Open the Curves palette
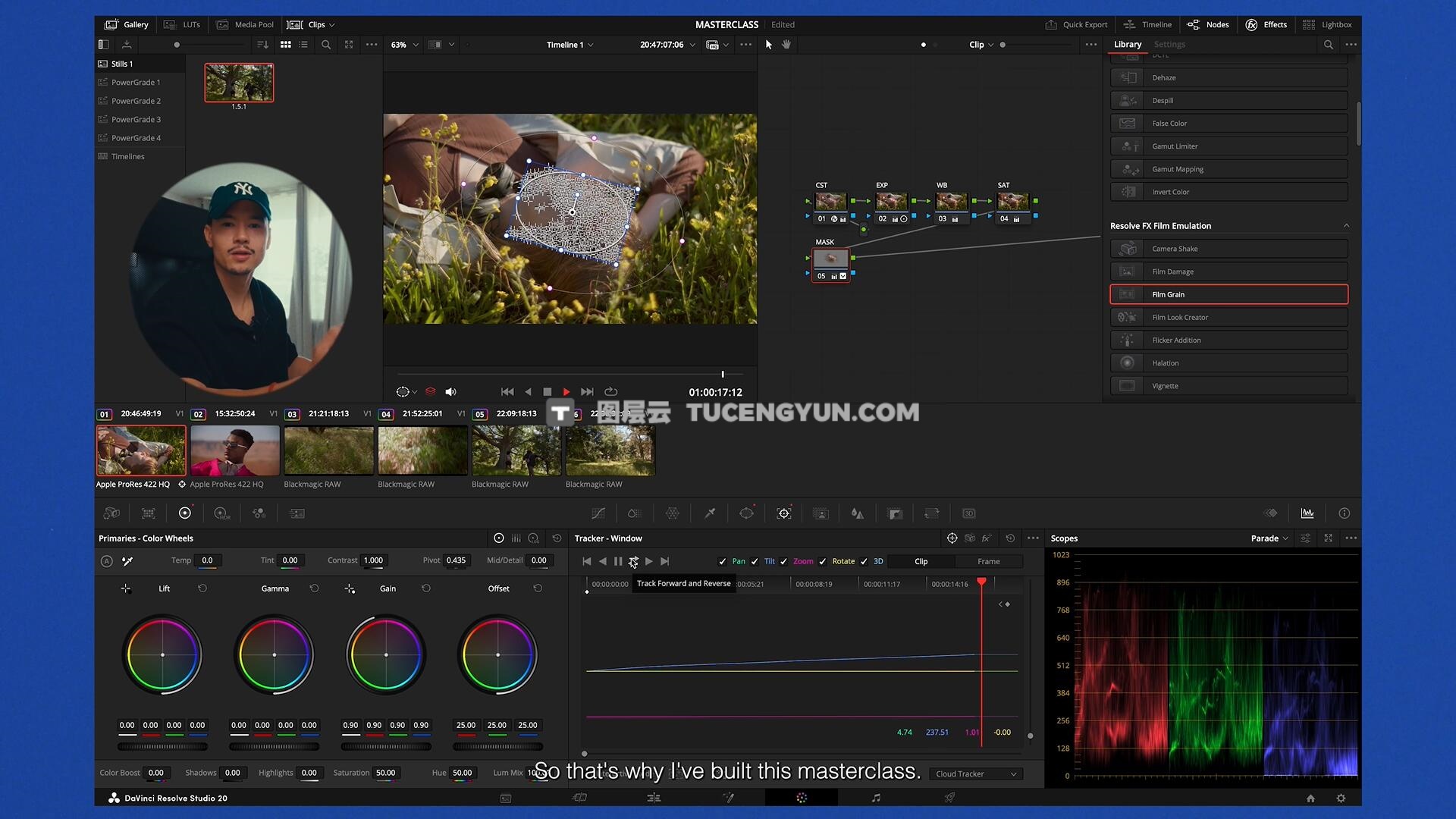The width and height of the screenshot is (1456, 819). 598,513
